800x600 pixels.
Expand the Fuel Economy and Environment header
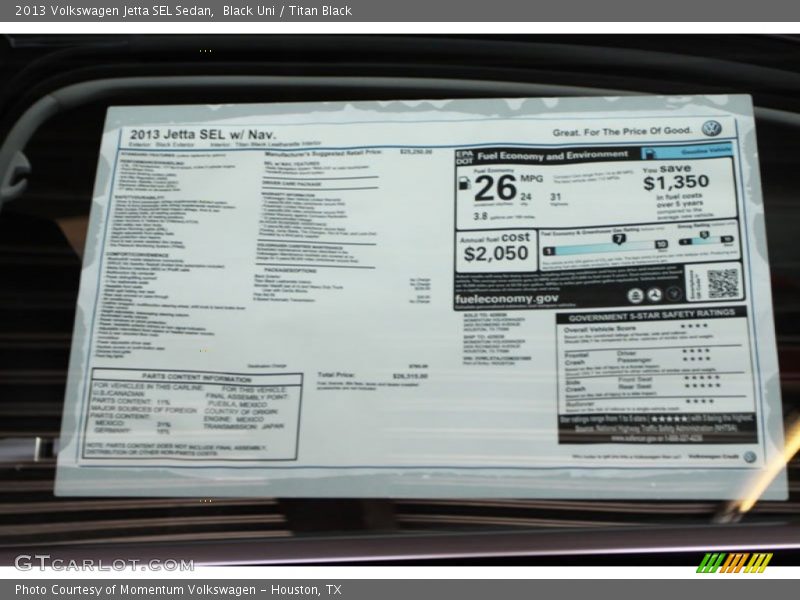552,155
